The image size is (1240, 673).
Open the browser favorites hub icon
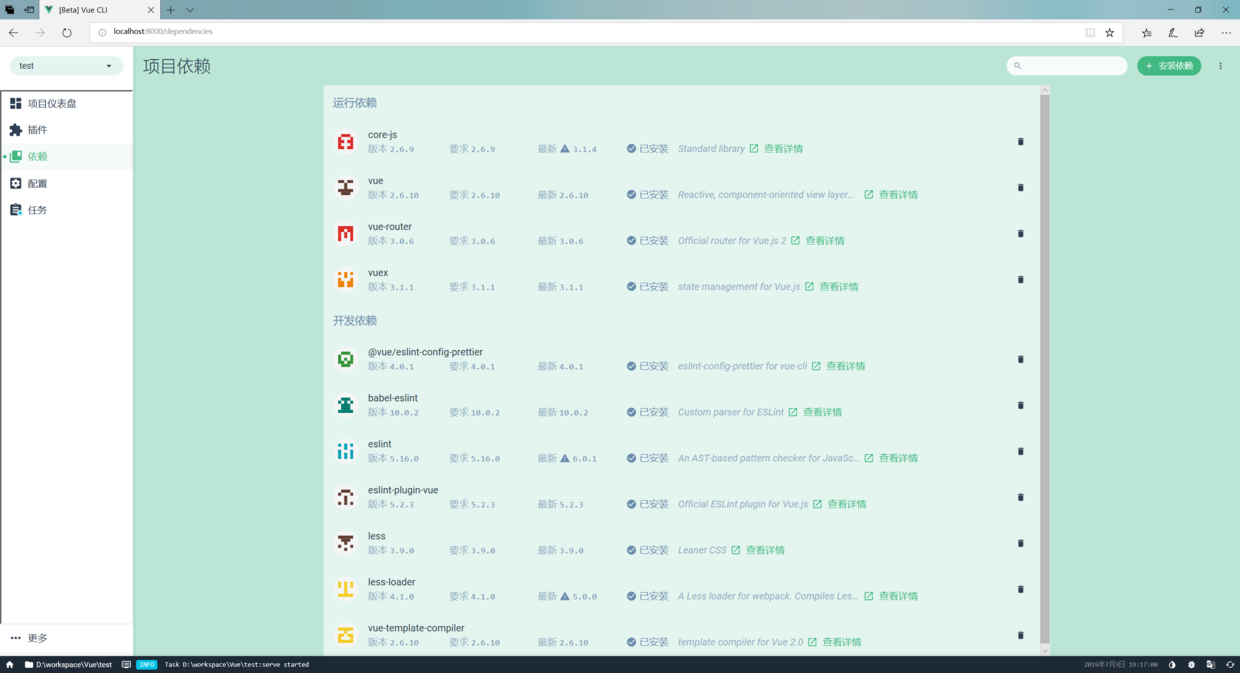(x=1147, y=32)
